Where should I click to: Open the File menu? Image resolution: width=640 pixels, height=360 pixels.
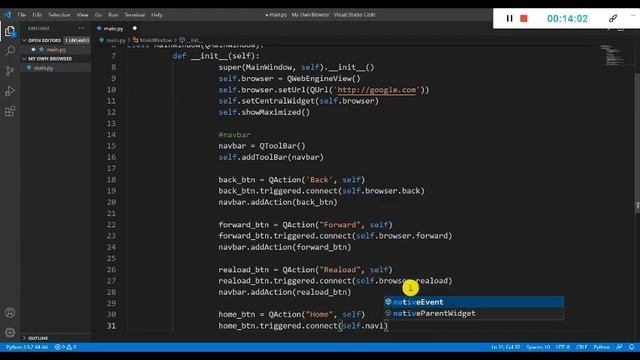tap(22, 15)
